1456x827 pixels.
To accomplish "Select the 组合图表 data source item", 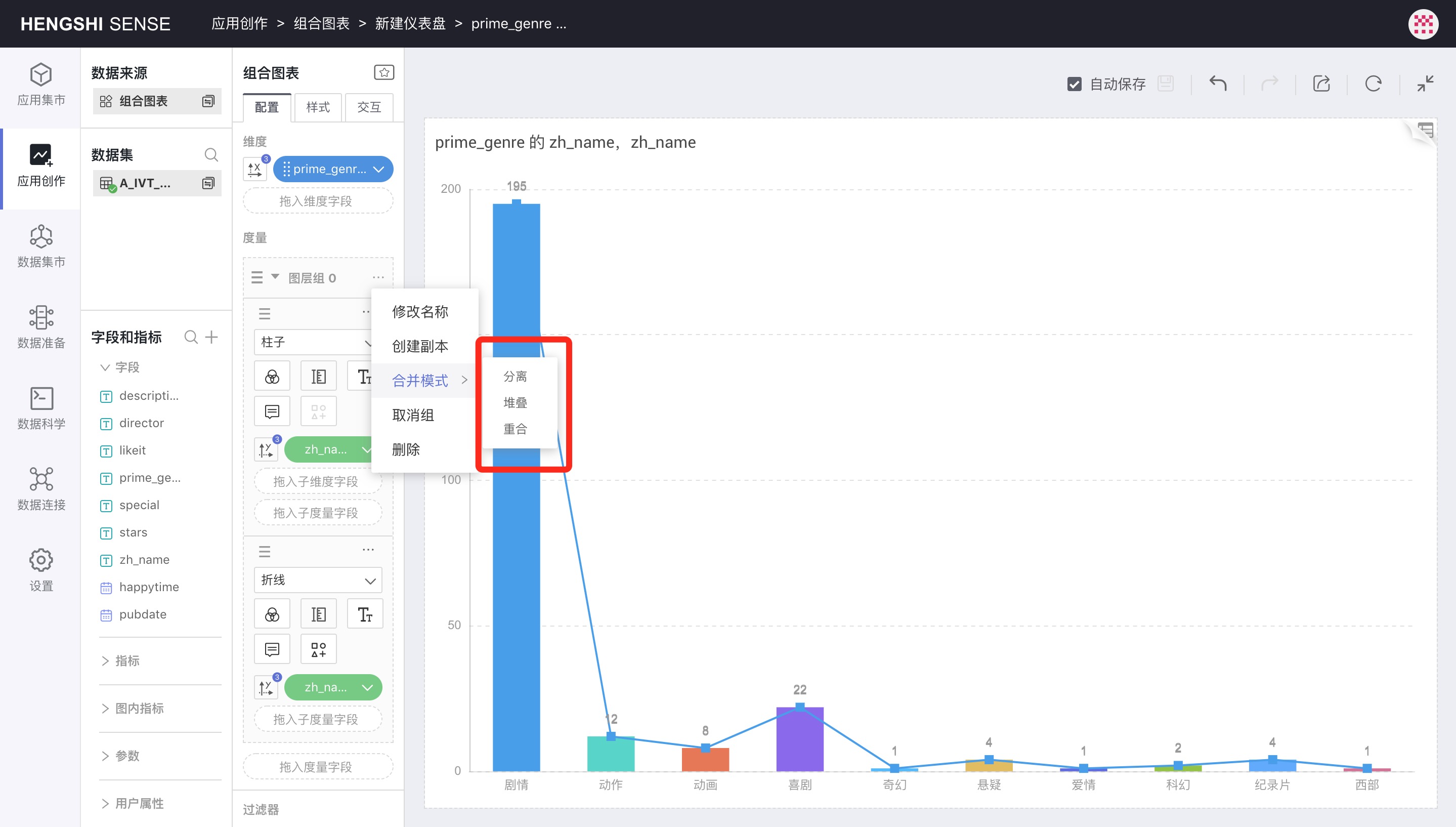I will (x=157, y=101).
